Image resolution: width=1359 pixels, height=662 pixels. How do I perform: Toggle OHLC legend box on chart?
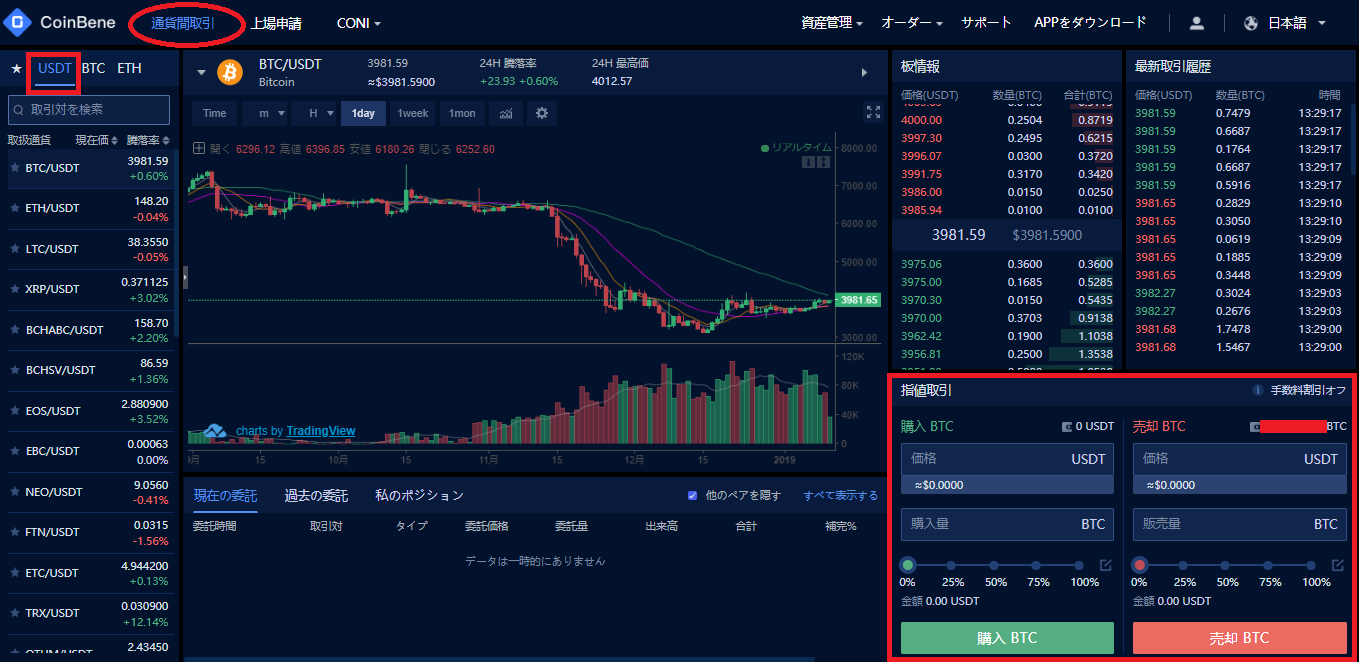(x=198, y=149)
